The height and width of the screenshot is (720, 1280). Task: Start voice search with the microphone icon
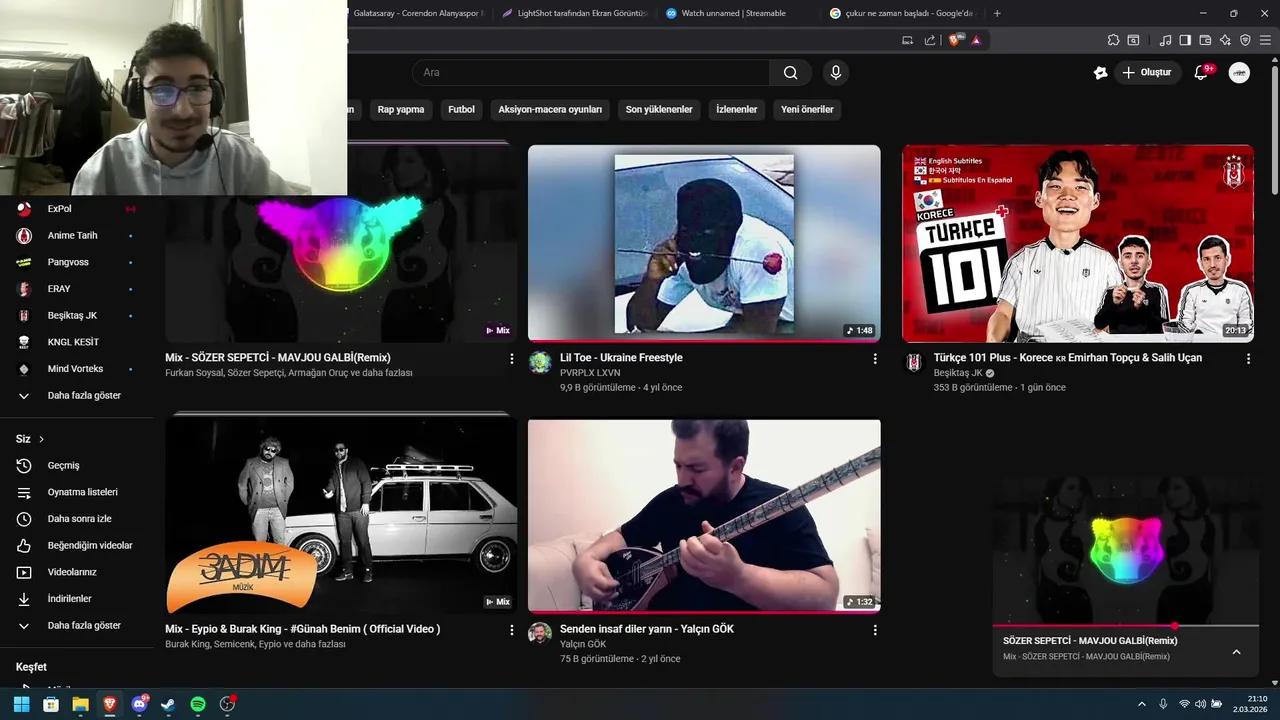836,72
